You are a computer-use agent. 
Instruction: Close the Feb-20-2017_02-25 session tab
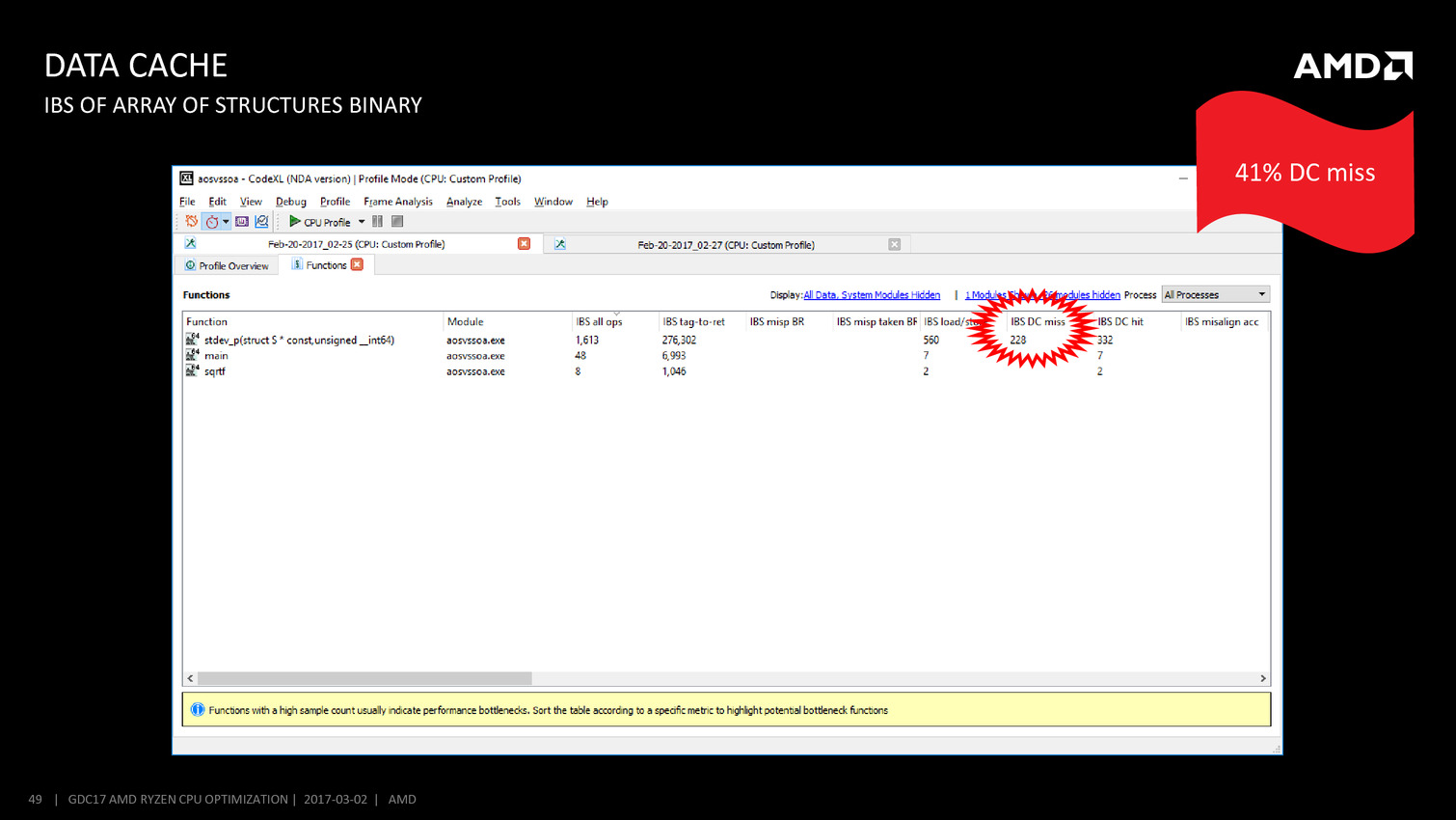[524, 244]
